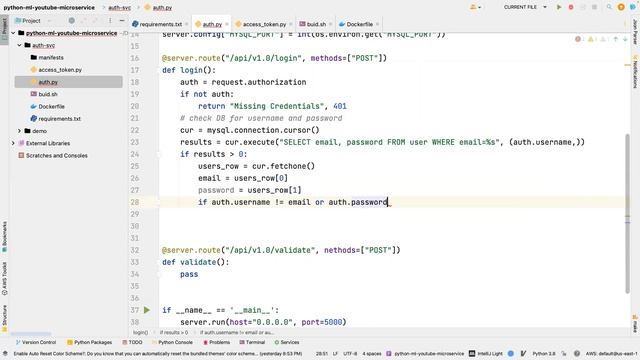Screen dimensions: 640x360
Task: Click the target locate icon in Project panel
Action: pyautogui.click(x=71, y=20)
